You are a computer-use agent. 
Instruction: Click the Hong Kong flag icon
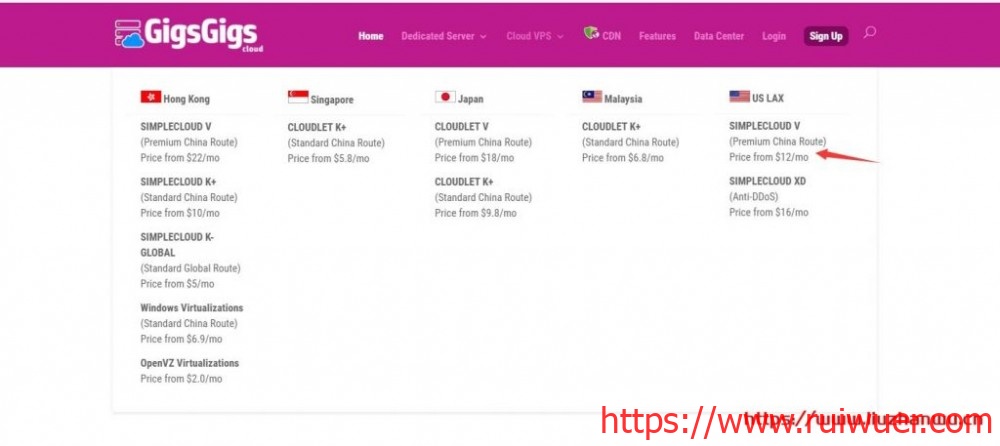[x=151, y=97]
